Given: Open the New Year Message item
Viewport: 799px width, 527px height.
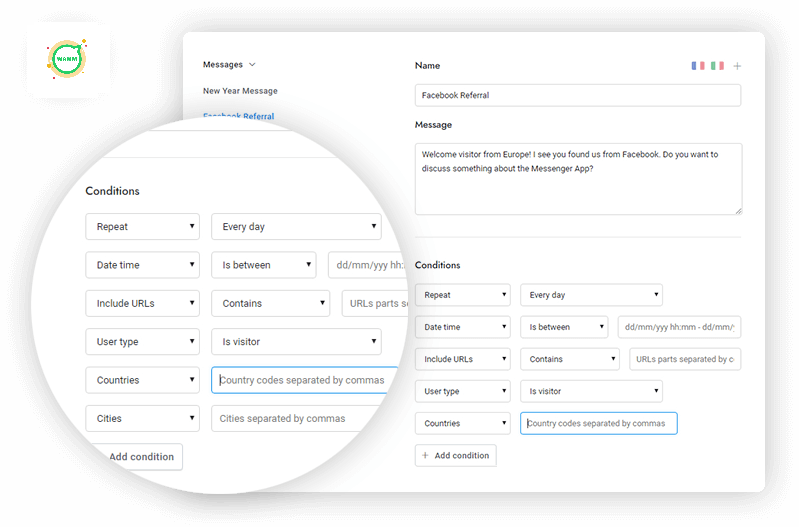Looking at the screenshot, I should click(240, 91).
